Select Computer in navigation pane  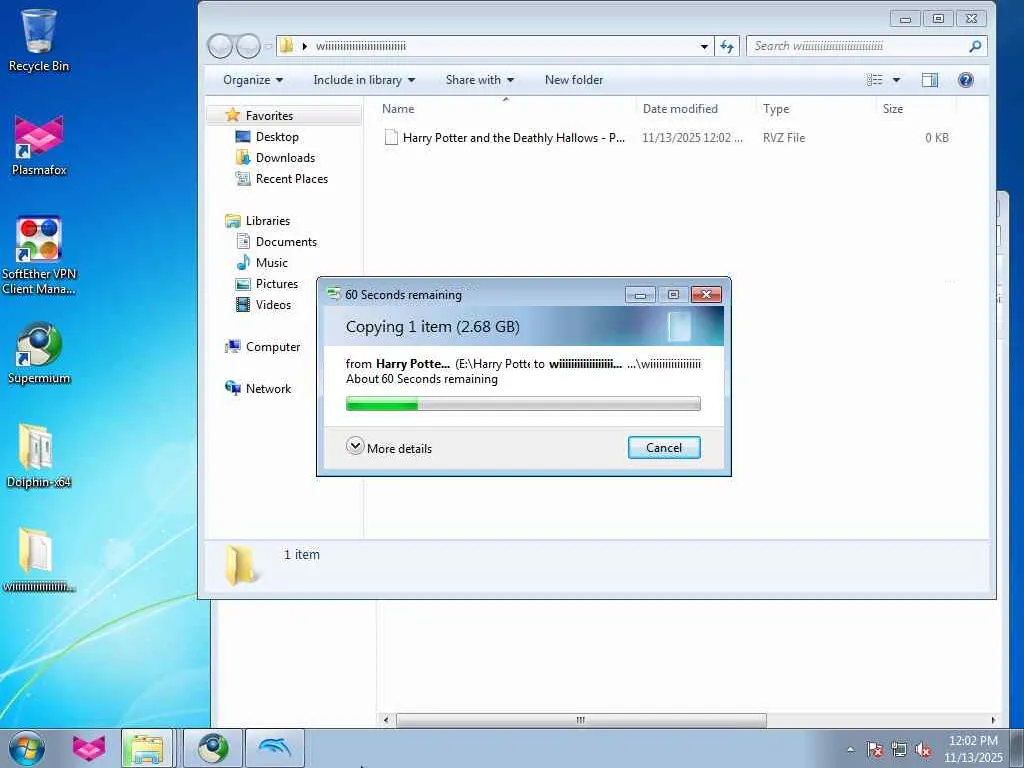point(273,347)
